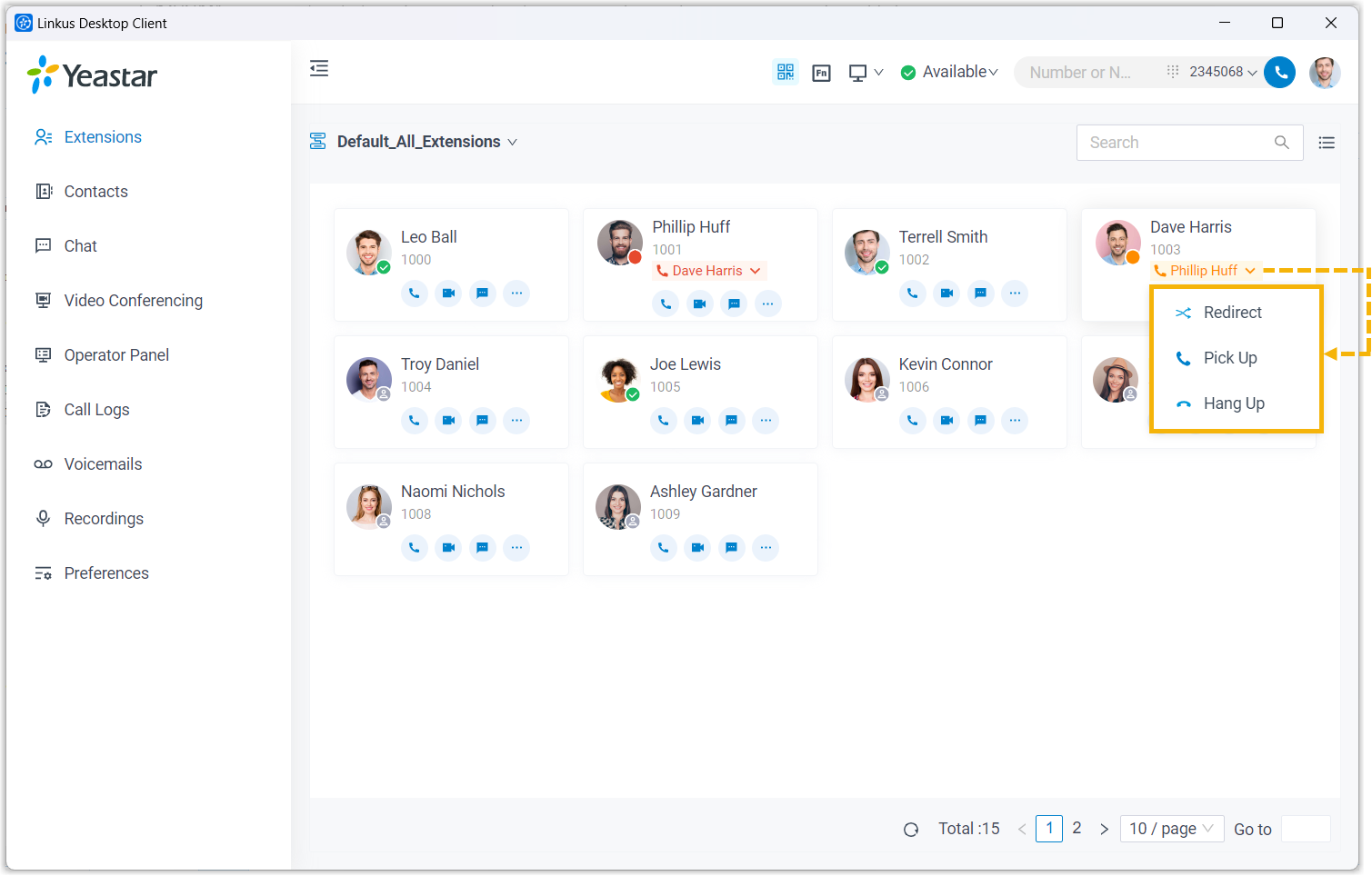The width and height of the screenshot is (1372, 876).
Task: Go to next page arrow
Action: (1104, 830)
